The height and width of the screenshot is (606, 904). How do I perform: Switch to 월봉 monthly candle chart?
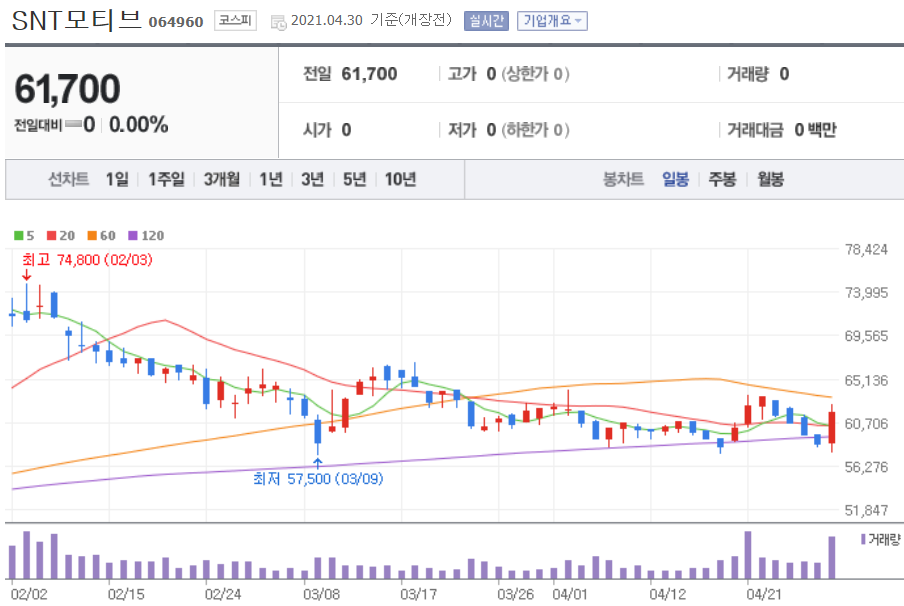tap(770, 179)
